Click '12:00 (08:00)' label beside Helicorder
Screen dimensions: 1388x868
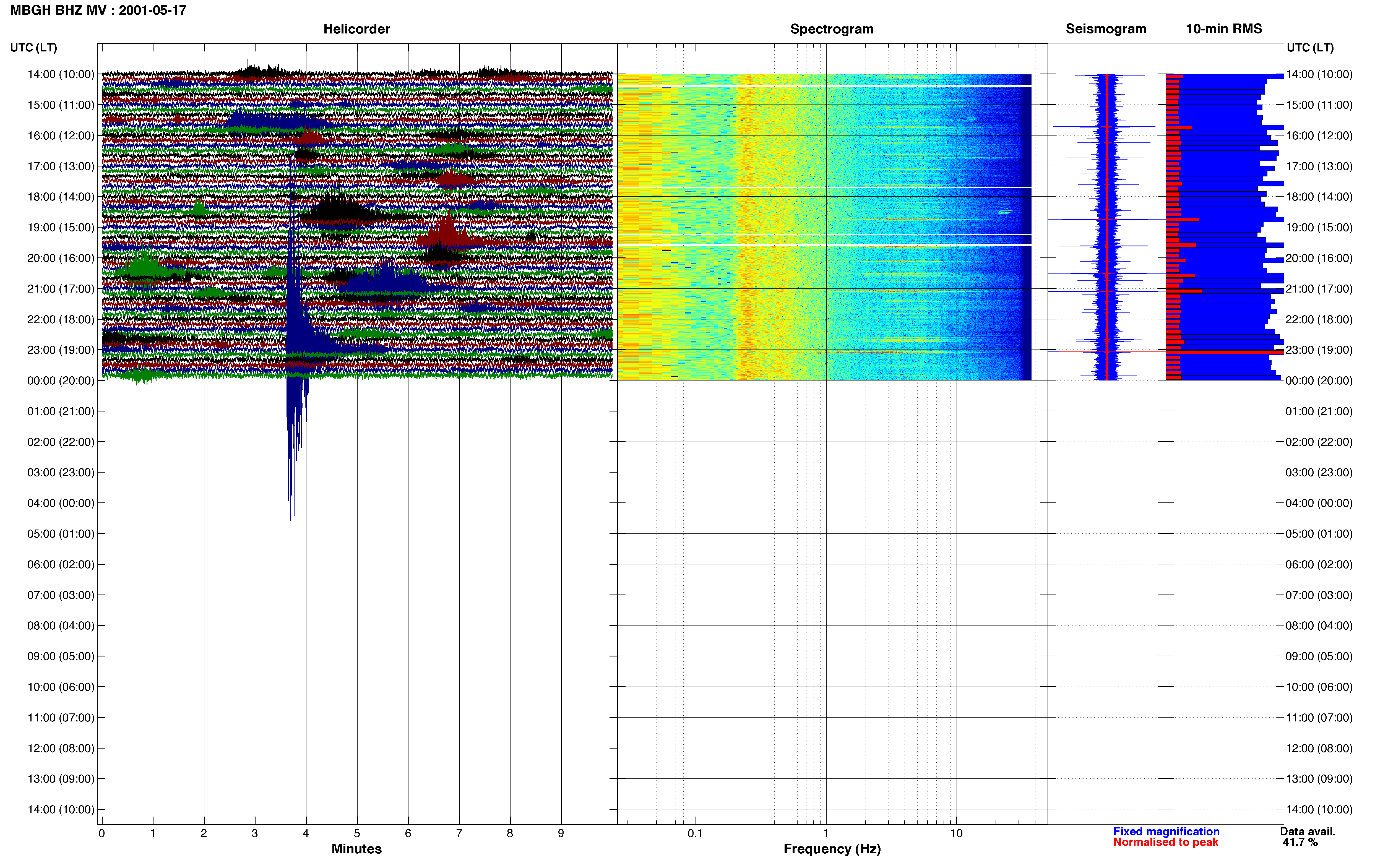point(61,749)
